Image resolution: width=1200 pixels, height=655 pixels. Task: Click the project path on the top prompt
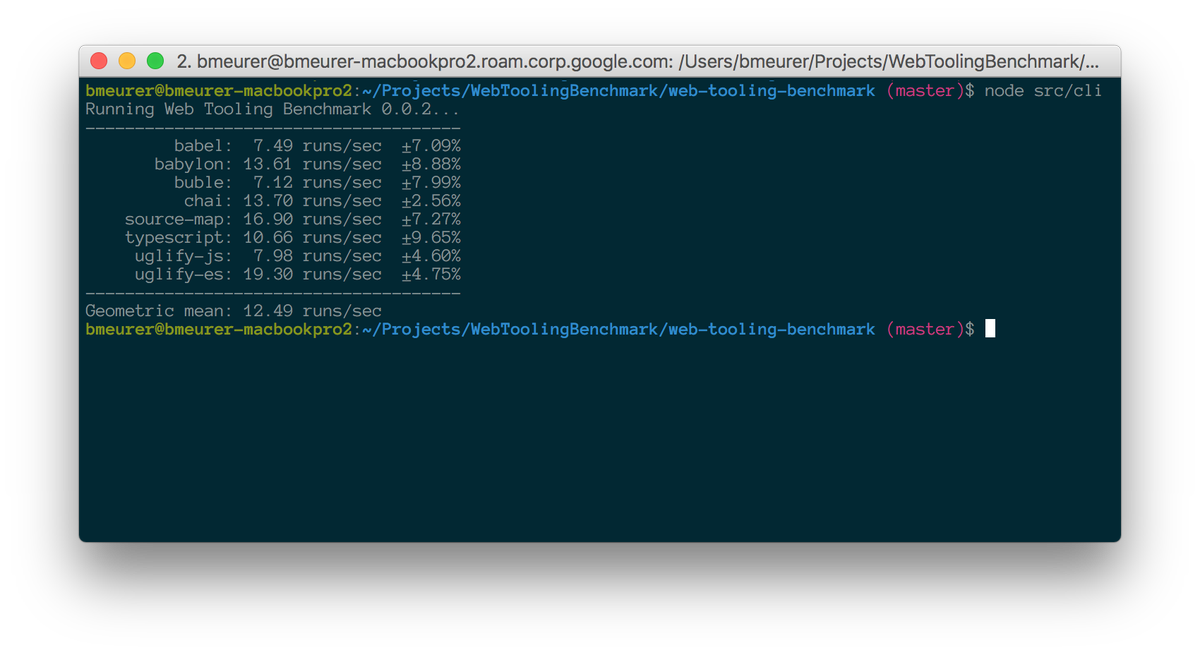click(618, 91)
